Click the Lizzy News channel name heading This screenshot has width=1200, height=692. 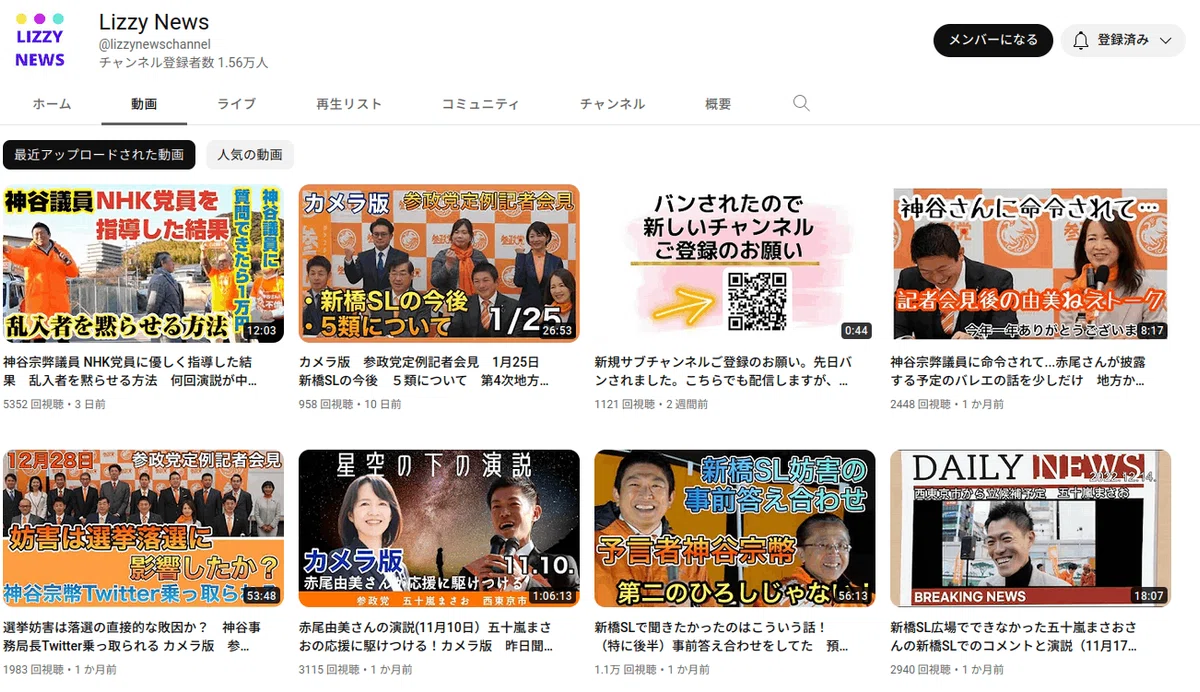[x=154, y=22]
